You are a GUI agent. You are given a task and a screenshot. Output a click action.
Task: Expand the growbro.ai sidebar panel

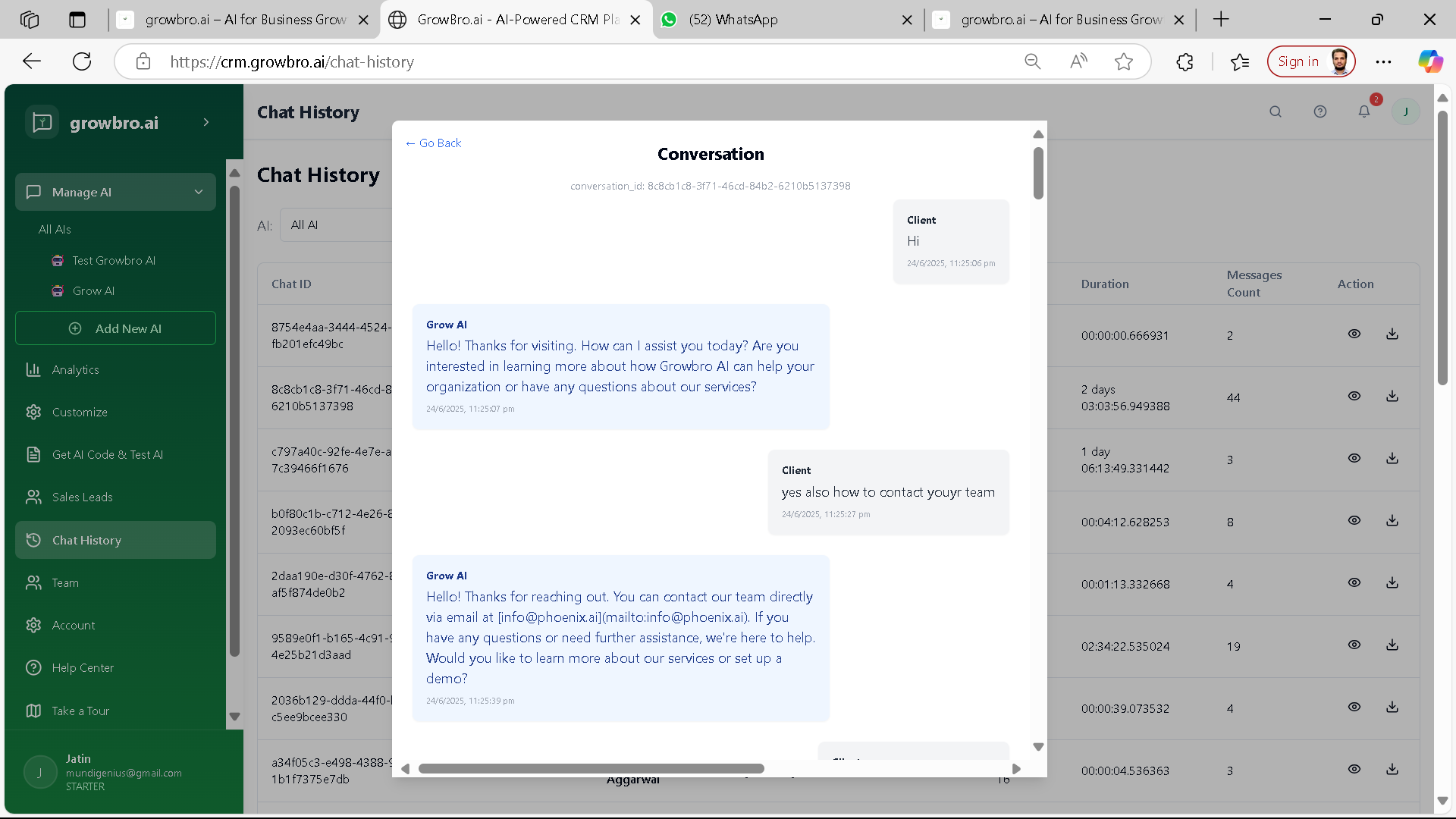pyautogui.click(x=206, y=122)
